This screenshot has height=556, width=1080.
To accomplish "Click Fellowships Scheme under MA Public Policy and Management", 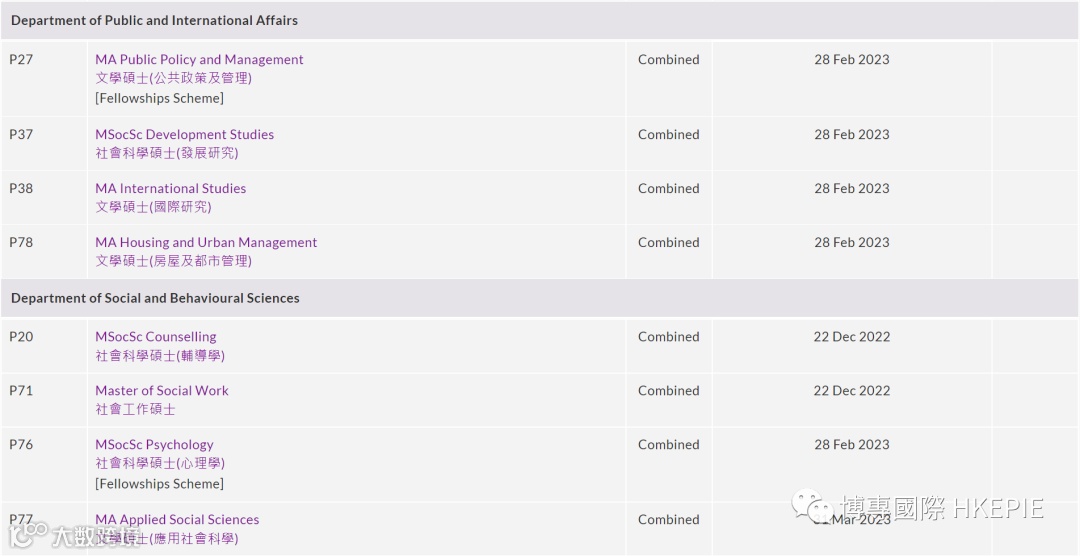I will pyautogui.click(x=159, y=98).
